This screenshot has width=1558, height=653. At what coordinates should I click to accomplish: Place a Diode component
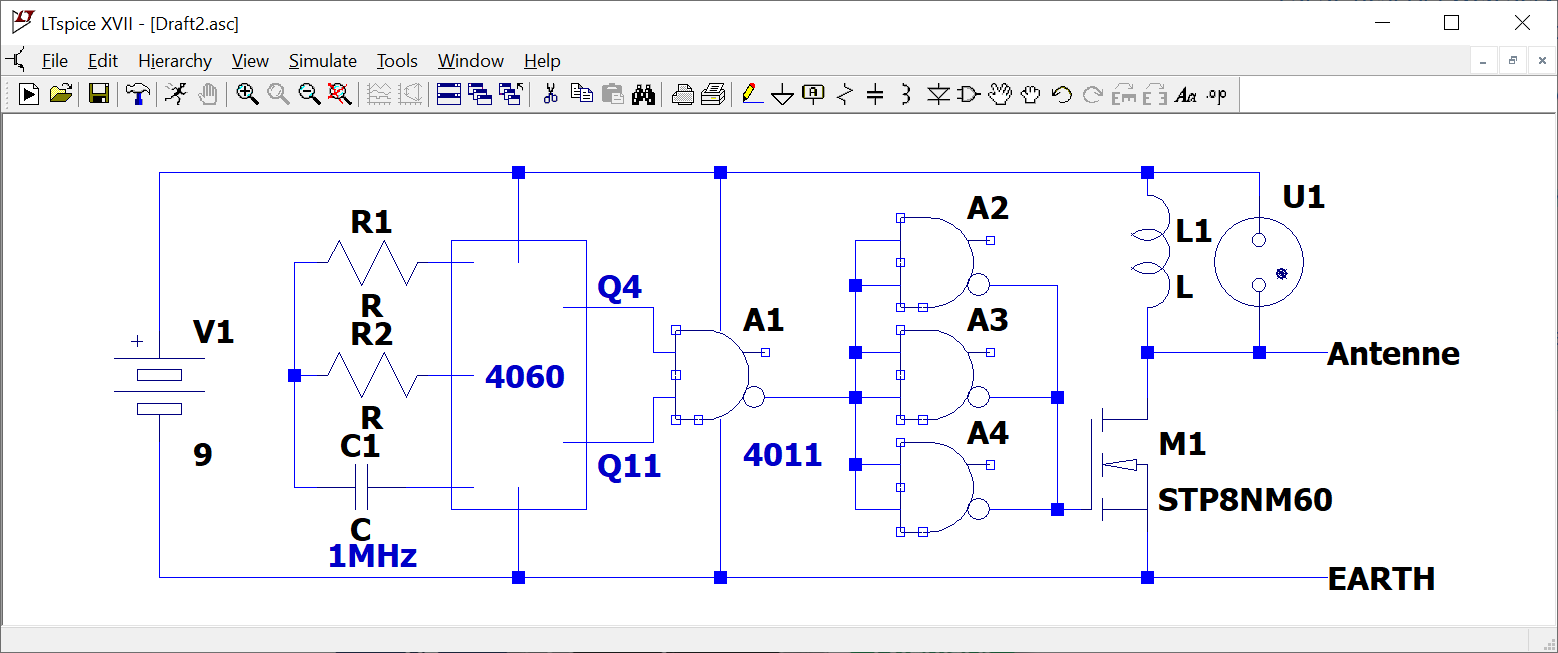coord(937,94)
